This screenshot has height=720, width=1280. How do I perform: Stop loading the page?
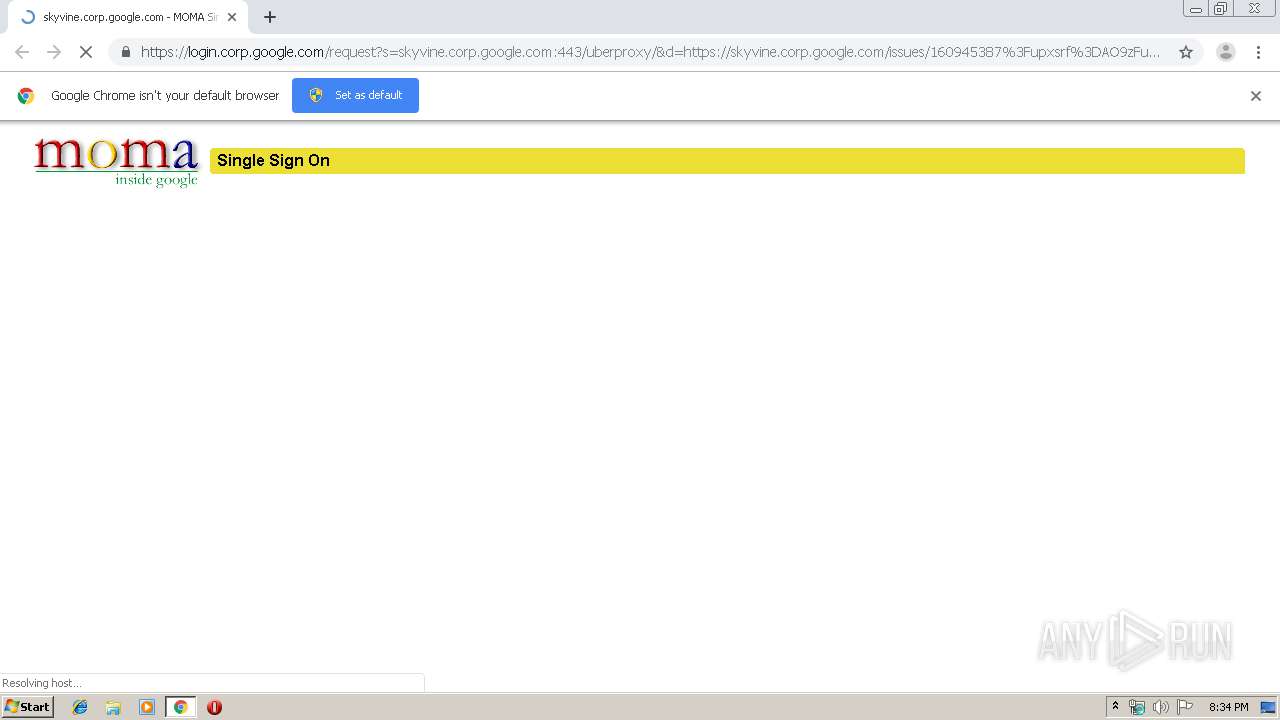86,52
